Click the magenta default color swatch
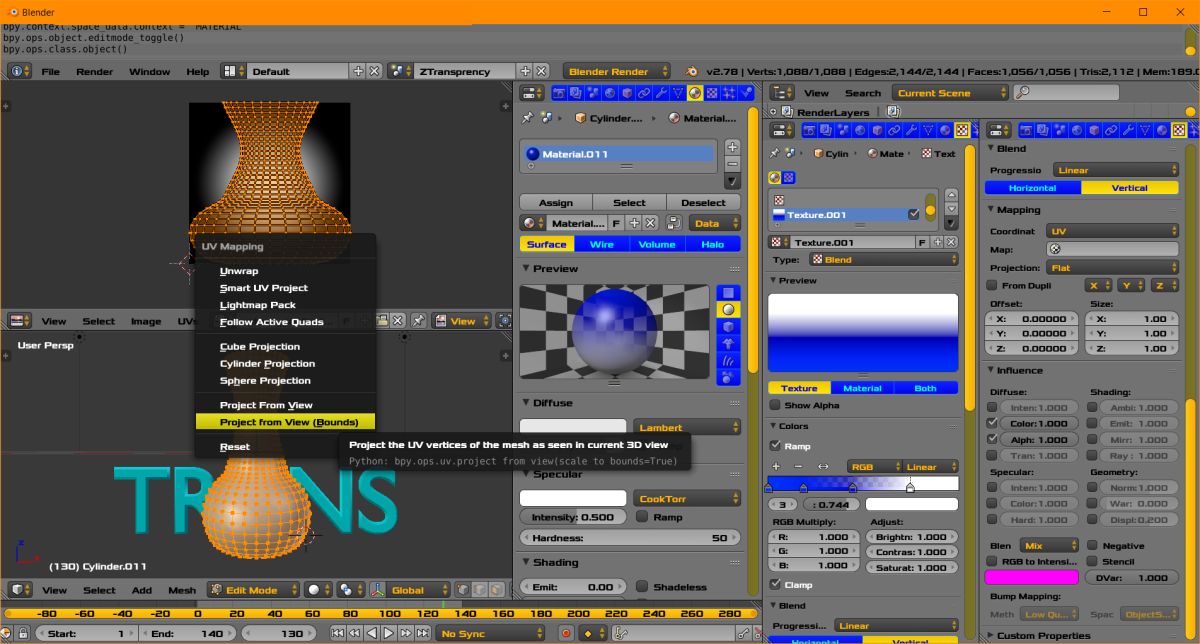1200x644 pixels. tap(1032, 577)
